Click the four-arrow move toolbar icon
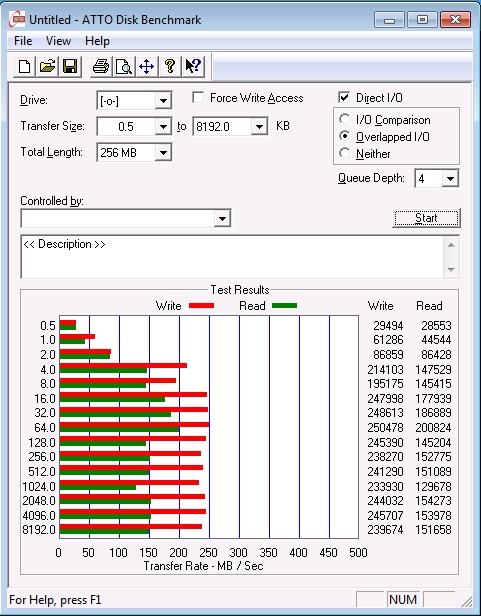481x616 pixels. tap(147, 66)
